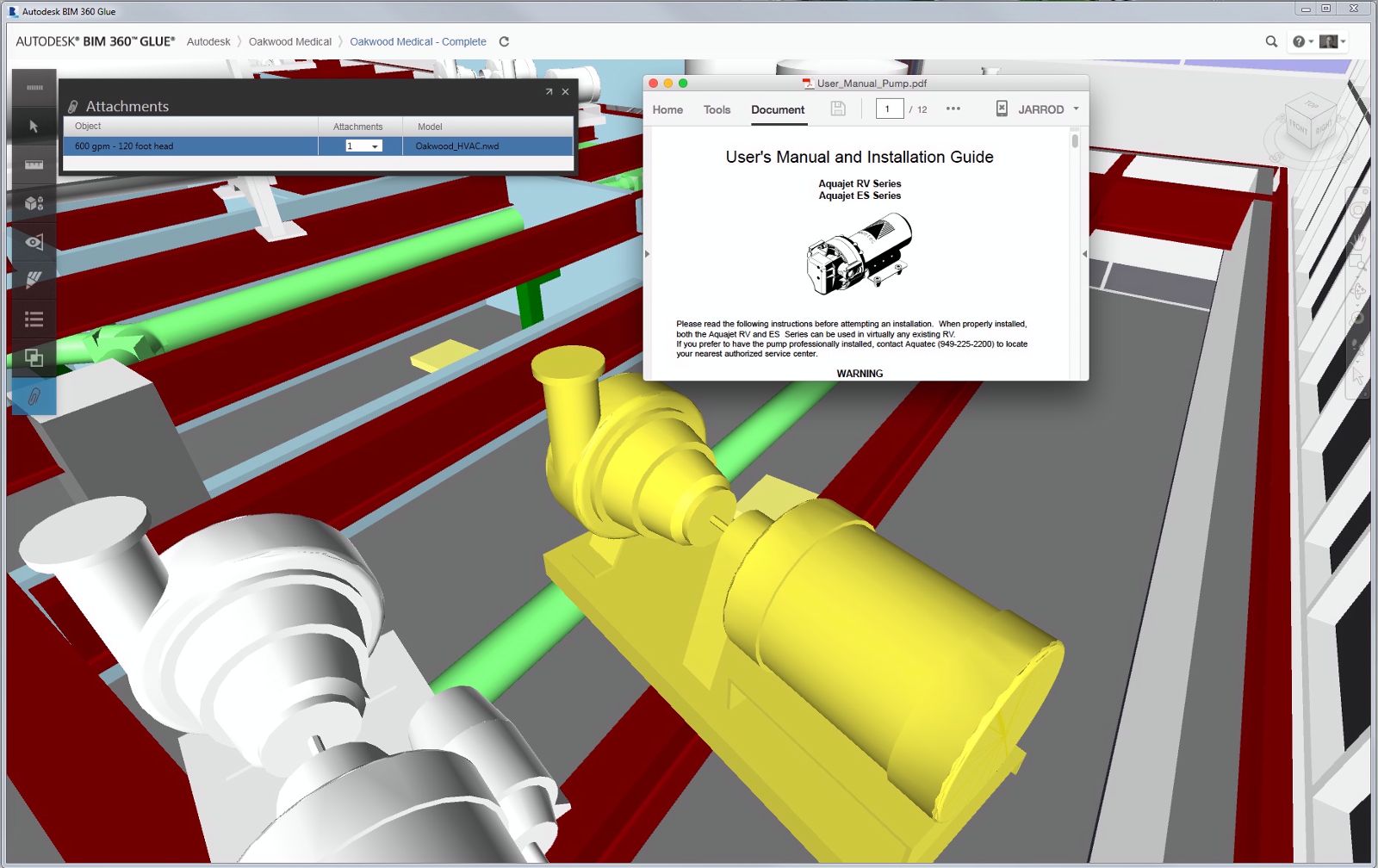
Task: Select the Orbit tool in navigation bar
Action: tap(1358, 290)
